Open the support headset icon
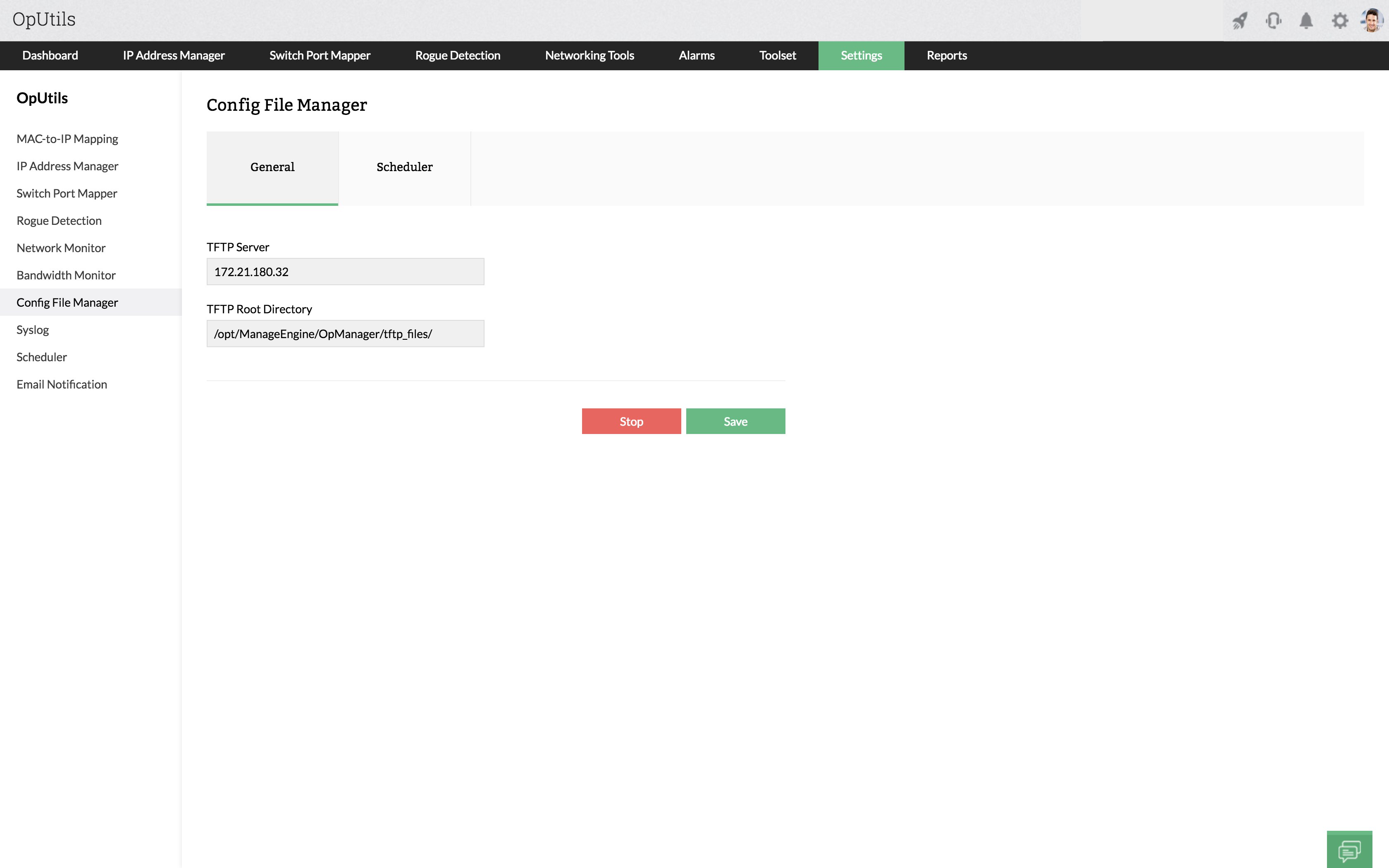This screenshot has width=1389, height=868. [1273, 21]
